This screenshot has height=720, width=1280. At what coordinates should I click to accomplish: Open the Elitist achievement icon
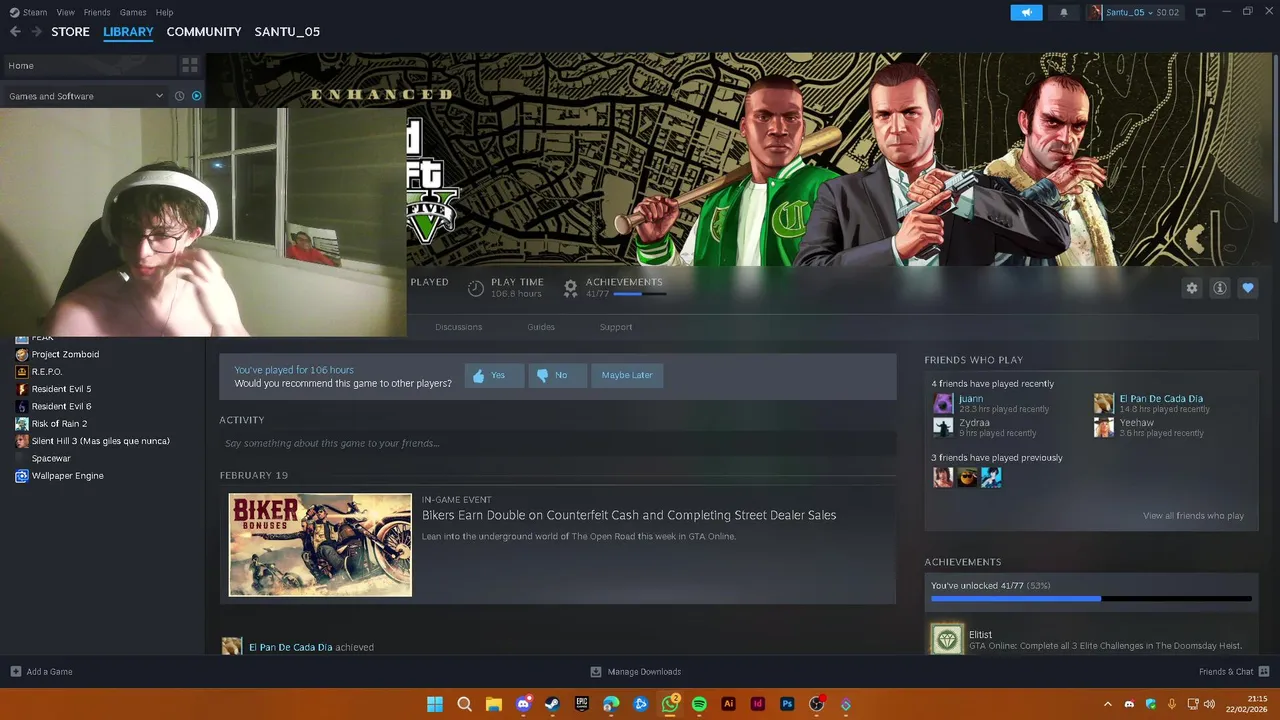(x=947, y=639)
